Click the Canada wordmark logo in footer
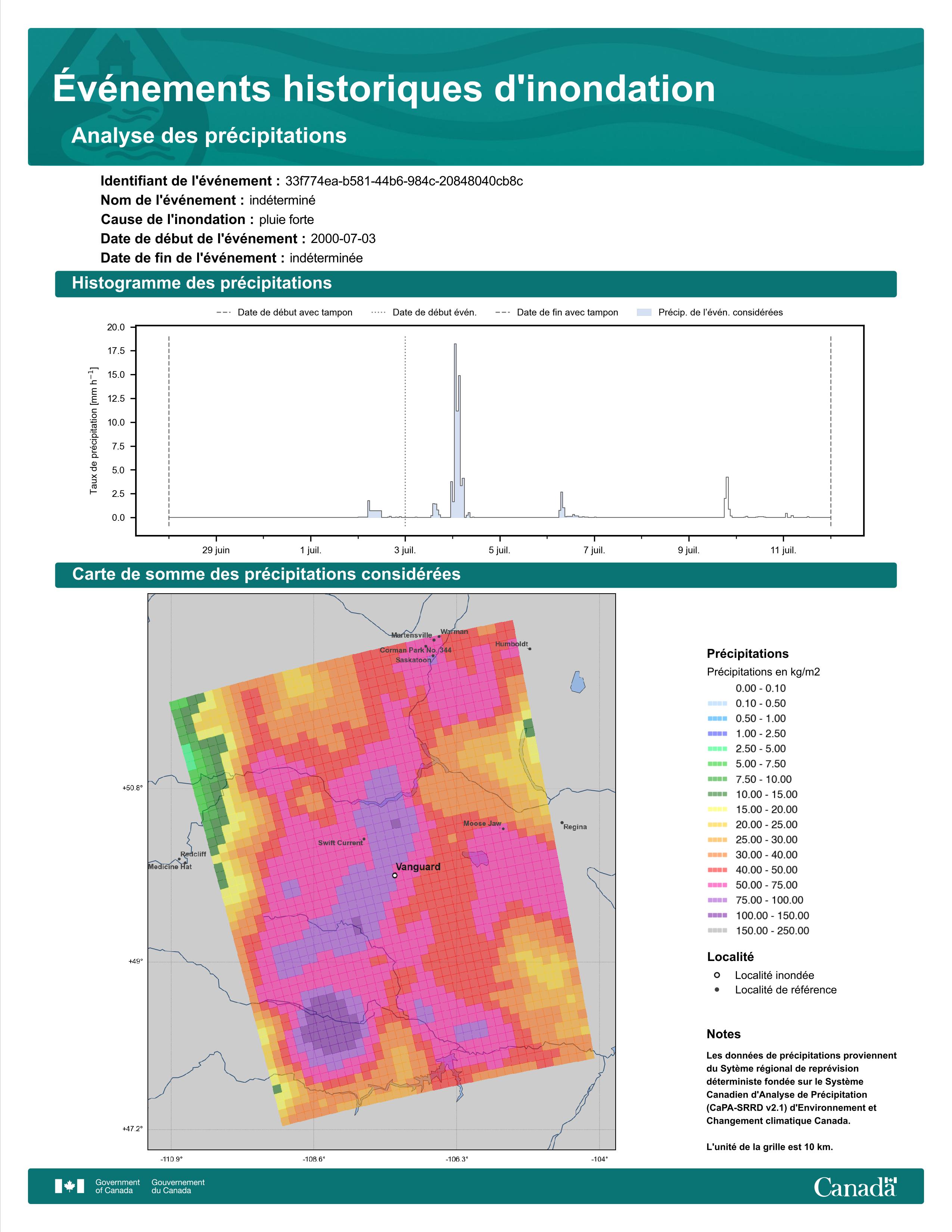Screen dimensions: 952x1232 tap(855, 1186)
